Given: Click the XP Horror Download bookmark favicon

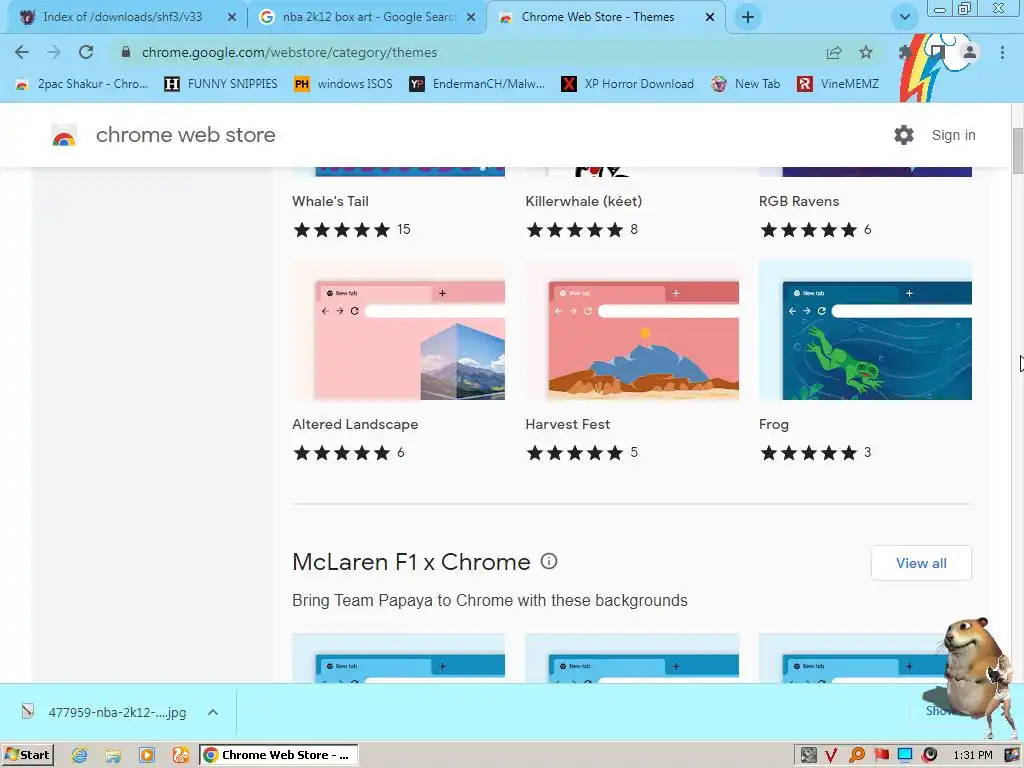Looking at the screenshot, I should pos(569,84).
